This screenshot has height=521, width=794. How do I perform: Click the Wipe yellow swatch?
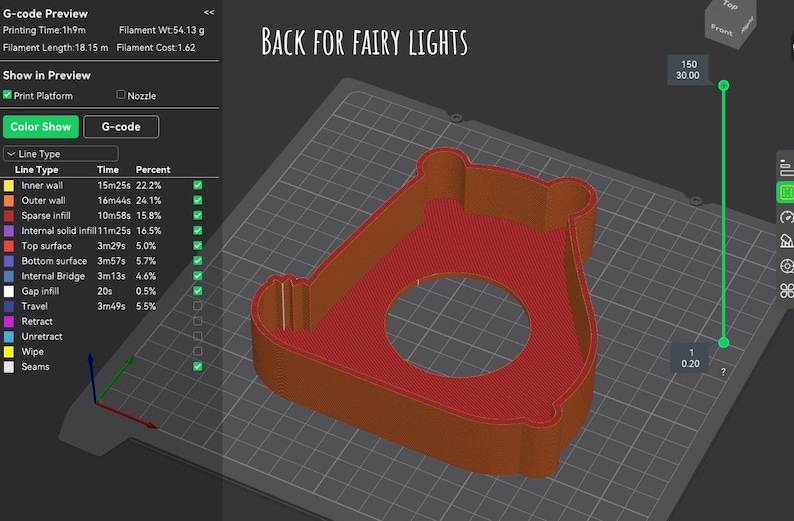click(9, 352)
